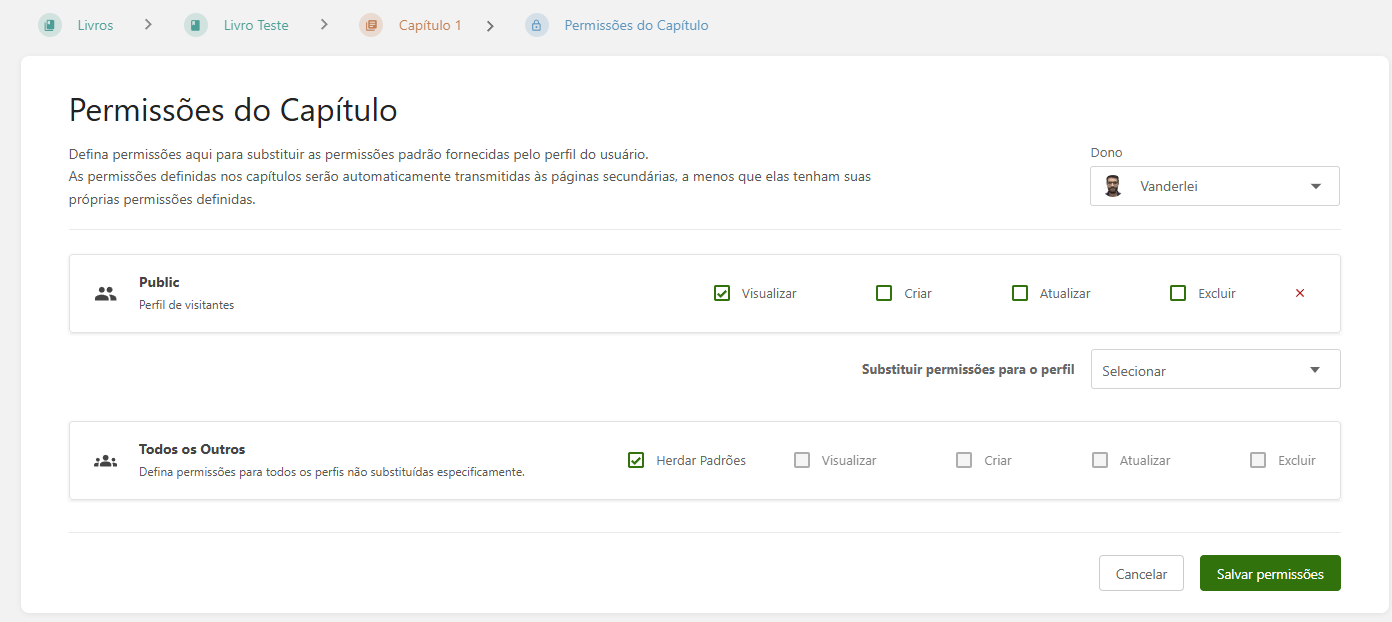Image resolution: width=1392 pixels, height=622 pixels.
Task: Click Salvar permissões button
Action: [1270, 573]
